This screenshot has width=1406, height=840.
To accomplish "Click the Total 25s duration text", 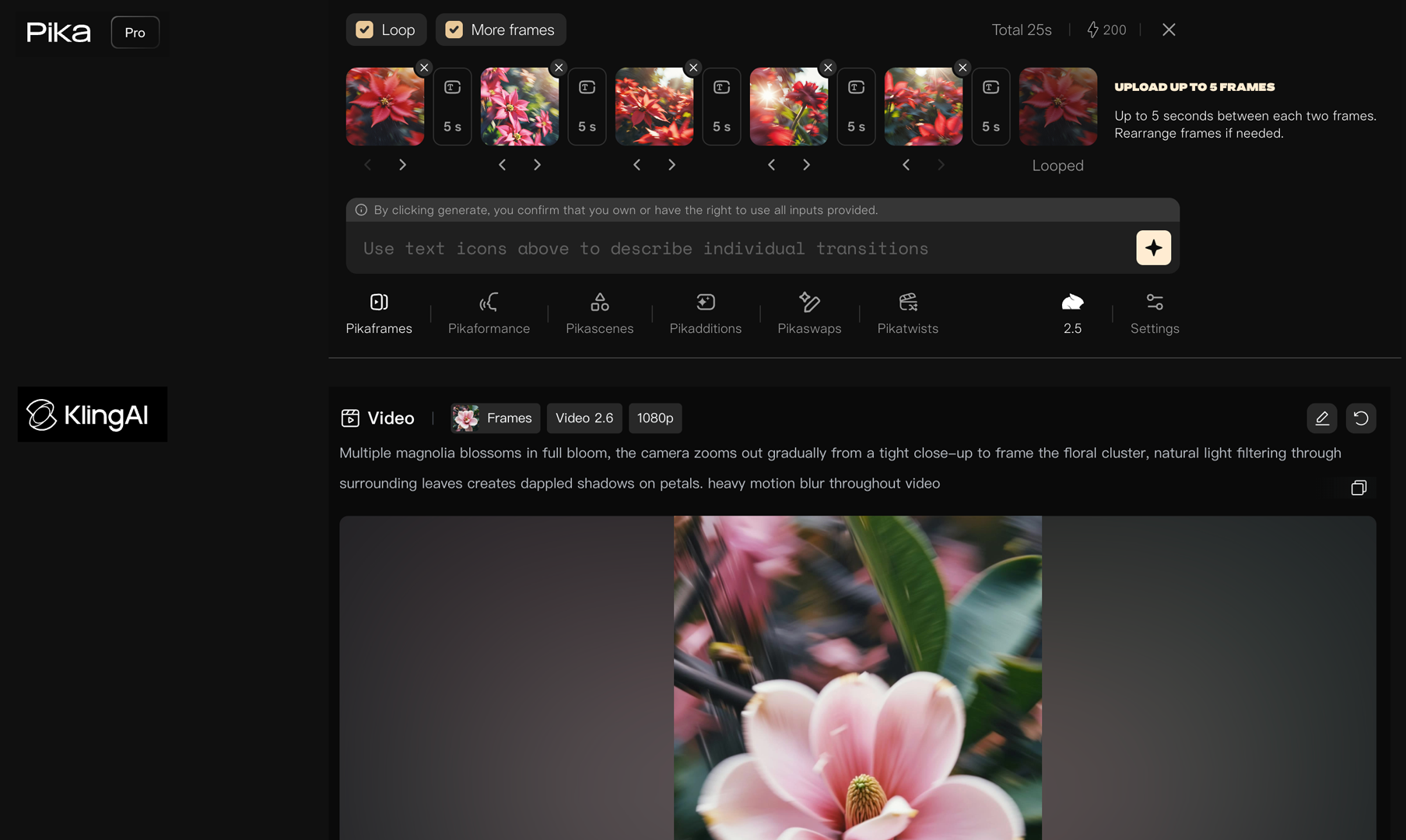I will pyautogui.click(x=1022, y=30).
